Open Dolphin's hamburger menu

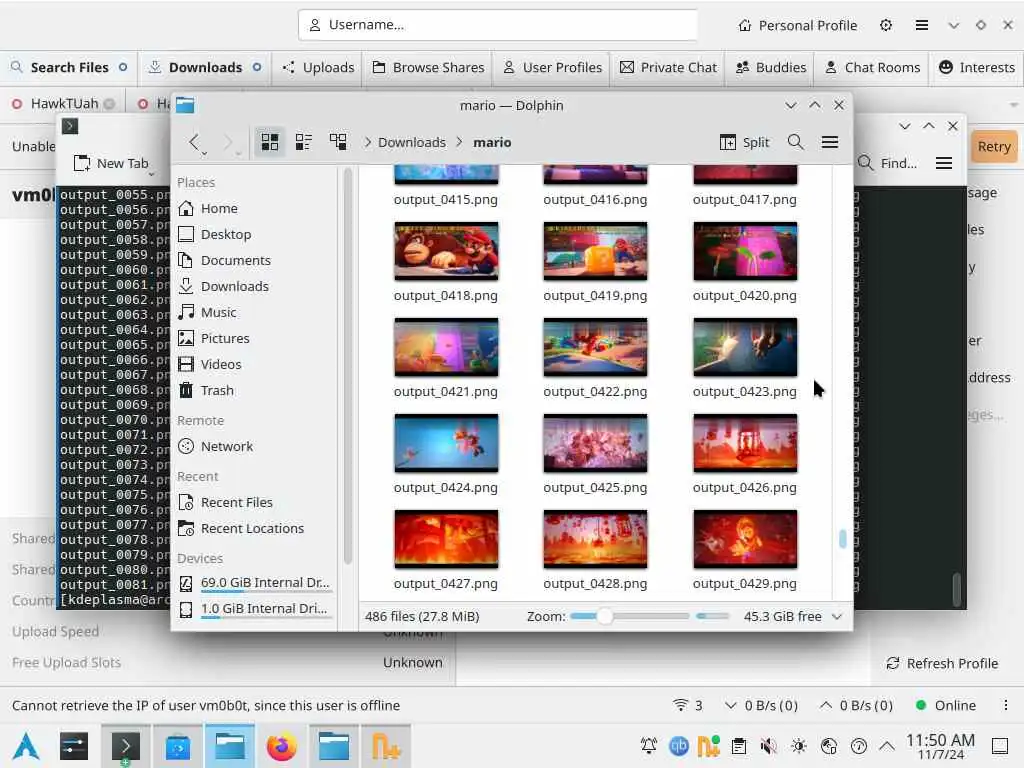830,142
